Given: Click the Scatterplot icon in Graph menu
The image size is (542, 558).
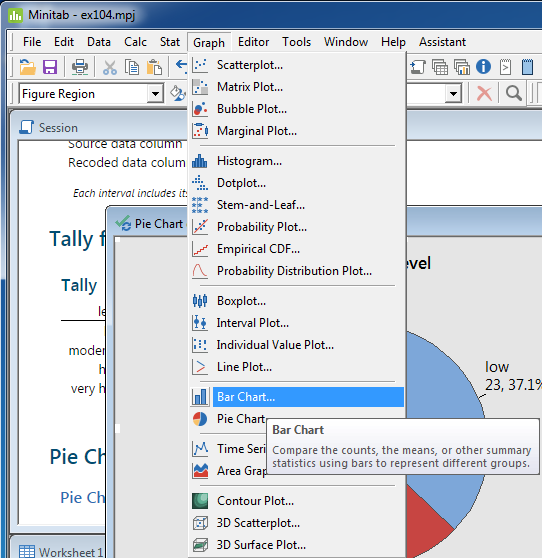Looking at the screenshot, I should coord(200,65).
